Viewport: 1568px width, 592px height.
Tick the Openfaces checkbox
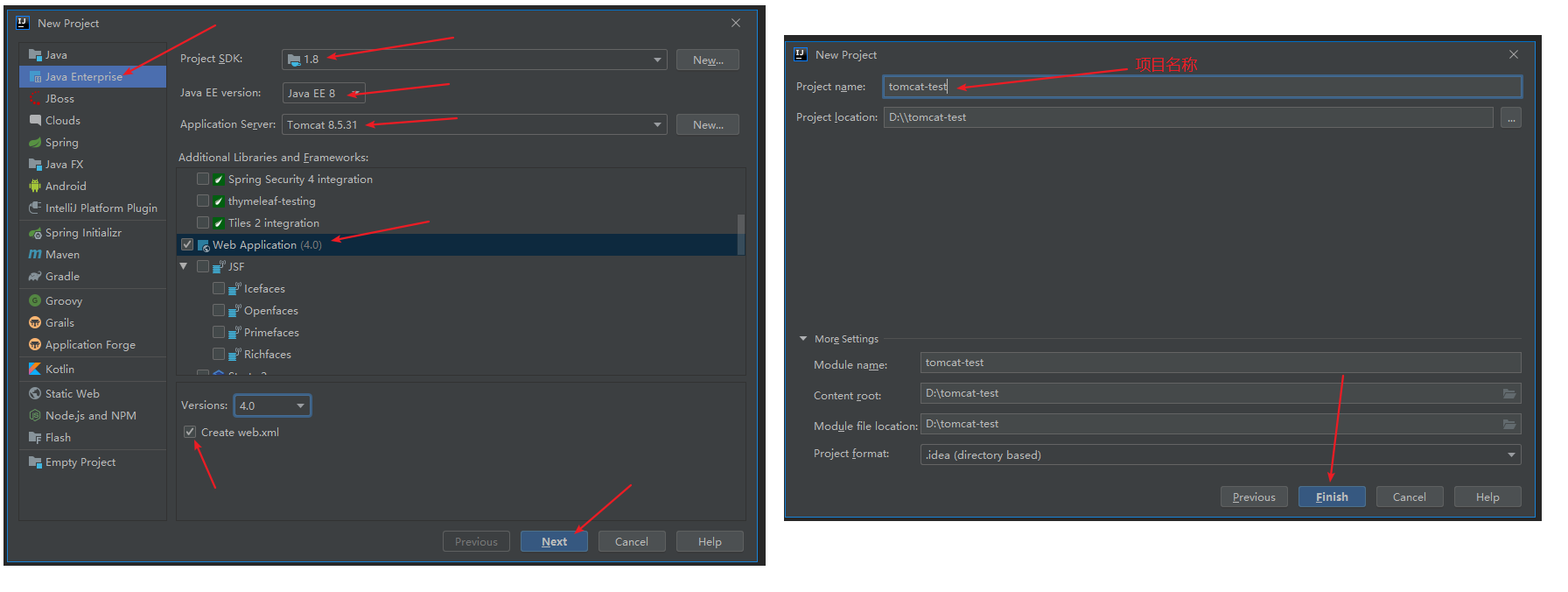coord(219,310)
